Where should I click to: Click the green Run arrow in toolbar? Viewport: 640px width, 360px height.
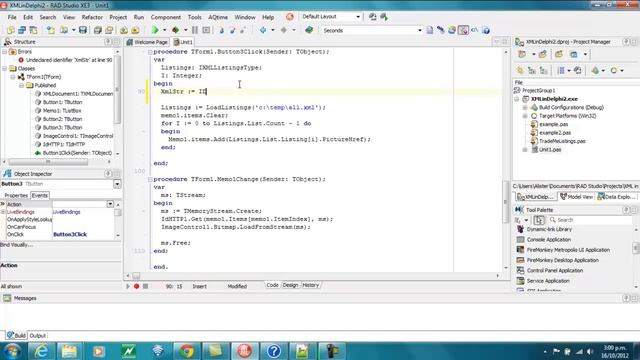click(155, 30)
